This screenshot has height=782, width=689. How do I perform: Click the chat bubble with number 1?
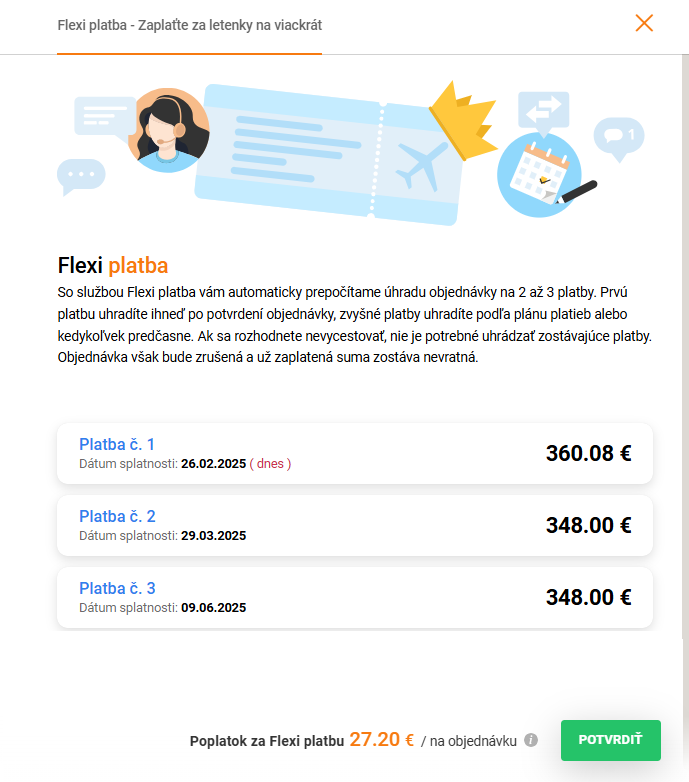coord(619,137)
